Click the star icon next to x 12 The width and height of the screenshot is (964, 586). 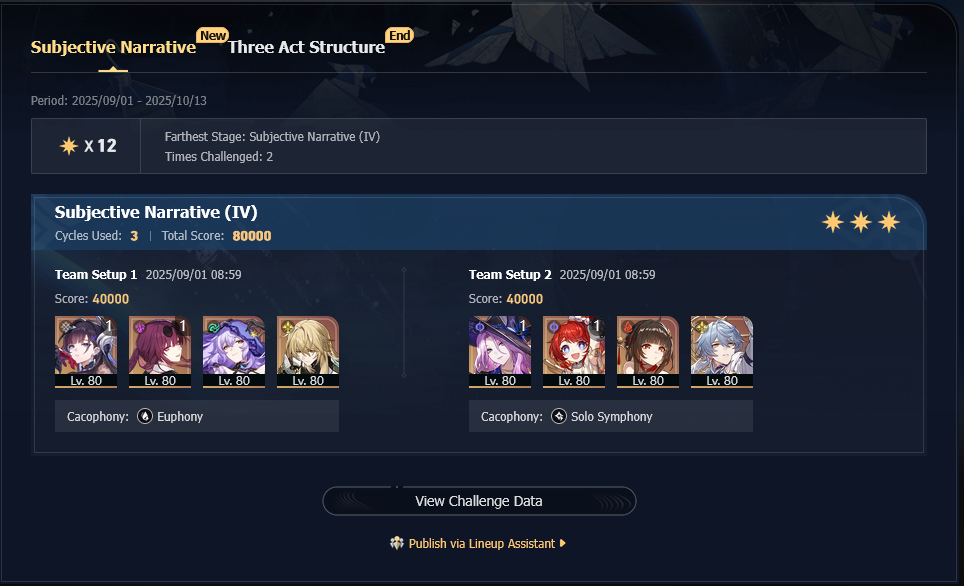pos(69,146)
